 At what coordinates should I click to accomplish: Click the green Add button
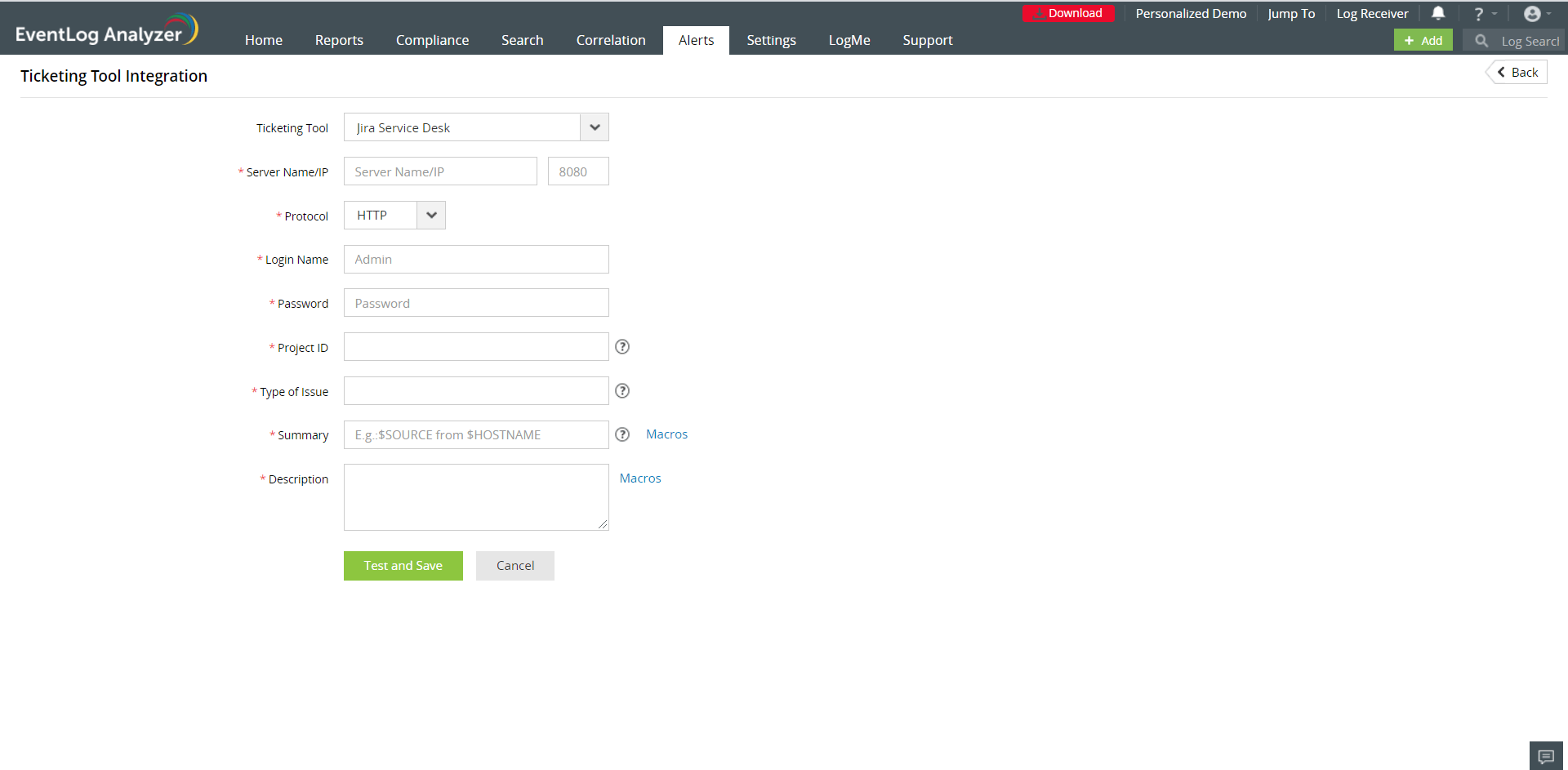[1423, 41]
